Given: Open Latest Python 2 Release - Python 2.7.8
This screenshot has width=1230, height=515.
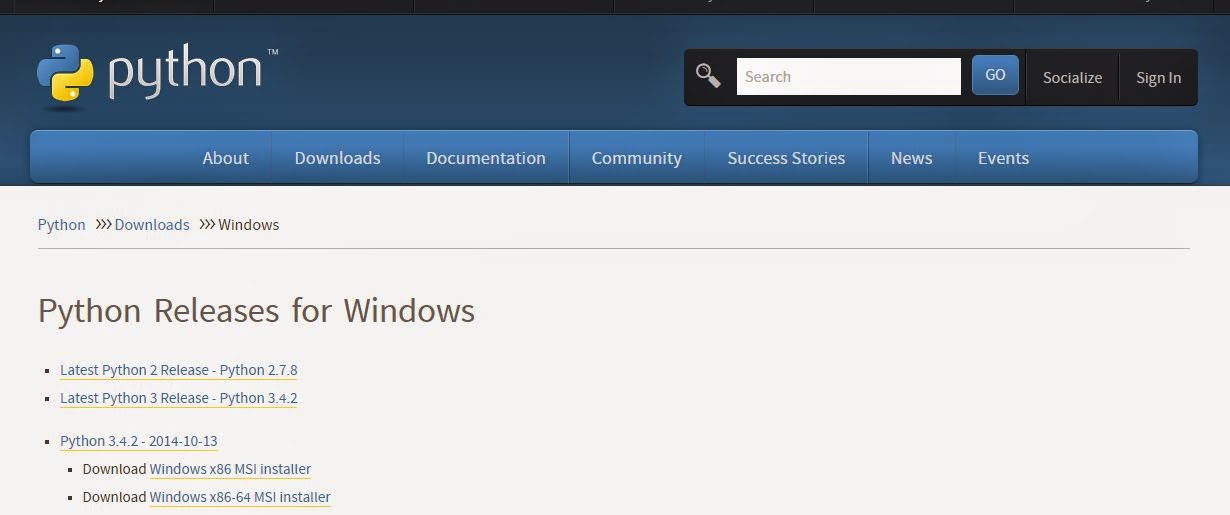Looking at the screenshot, I should (x=179, y=370).
